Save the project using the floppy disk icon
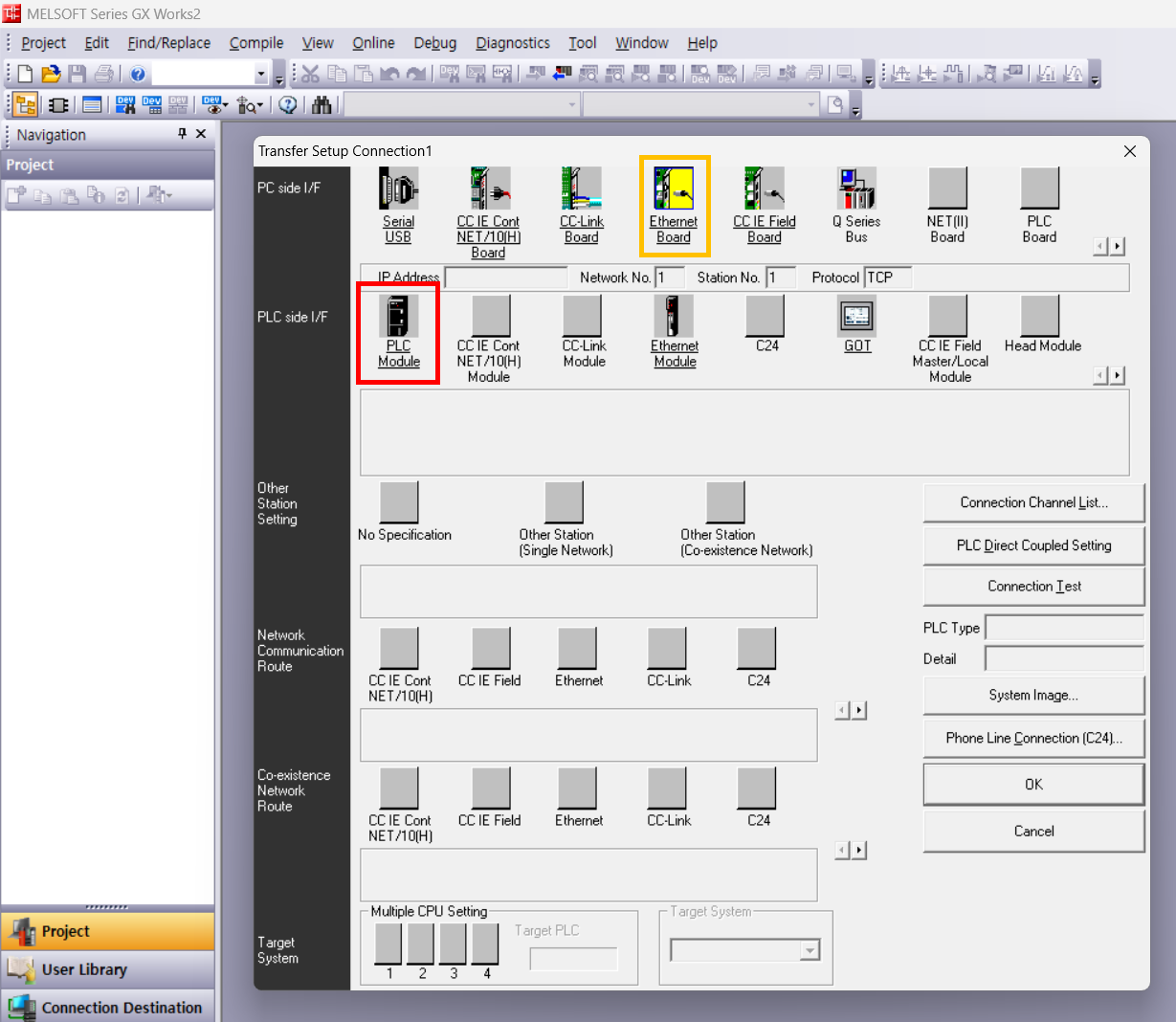This screenshot has height=1022, width=1176. click(x=78, y=74)
